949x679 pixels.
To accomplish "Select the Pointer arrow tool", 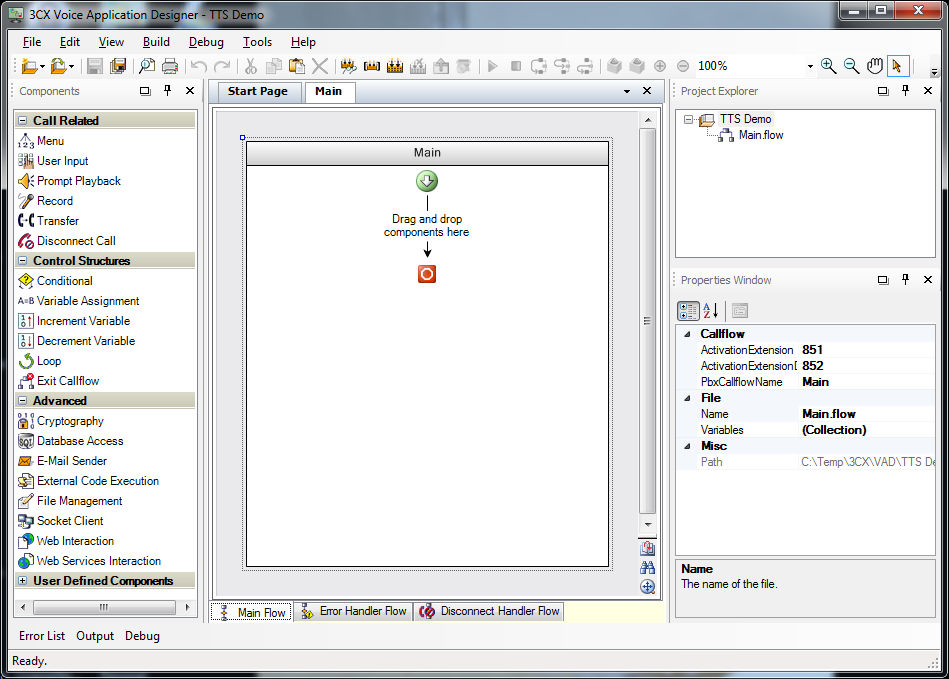I will coord(898,66).
